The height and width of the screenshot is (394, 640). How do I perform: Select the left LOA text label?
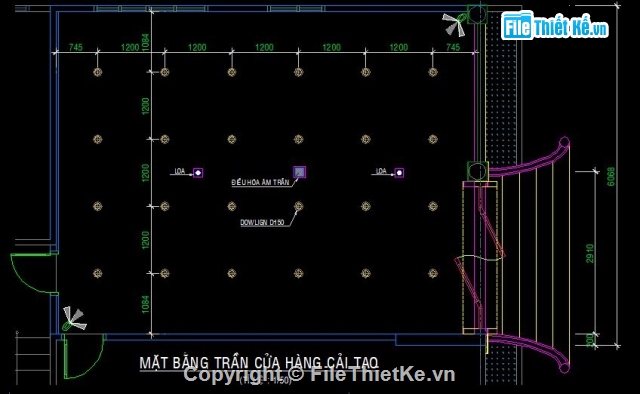point(180,171)
